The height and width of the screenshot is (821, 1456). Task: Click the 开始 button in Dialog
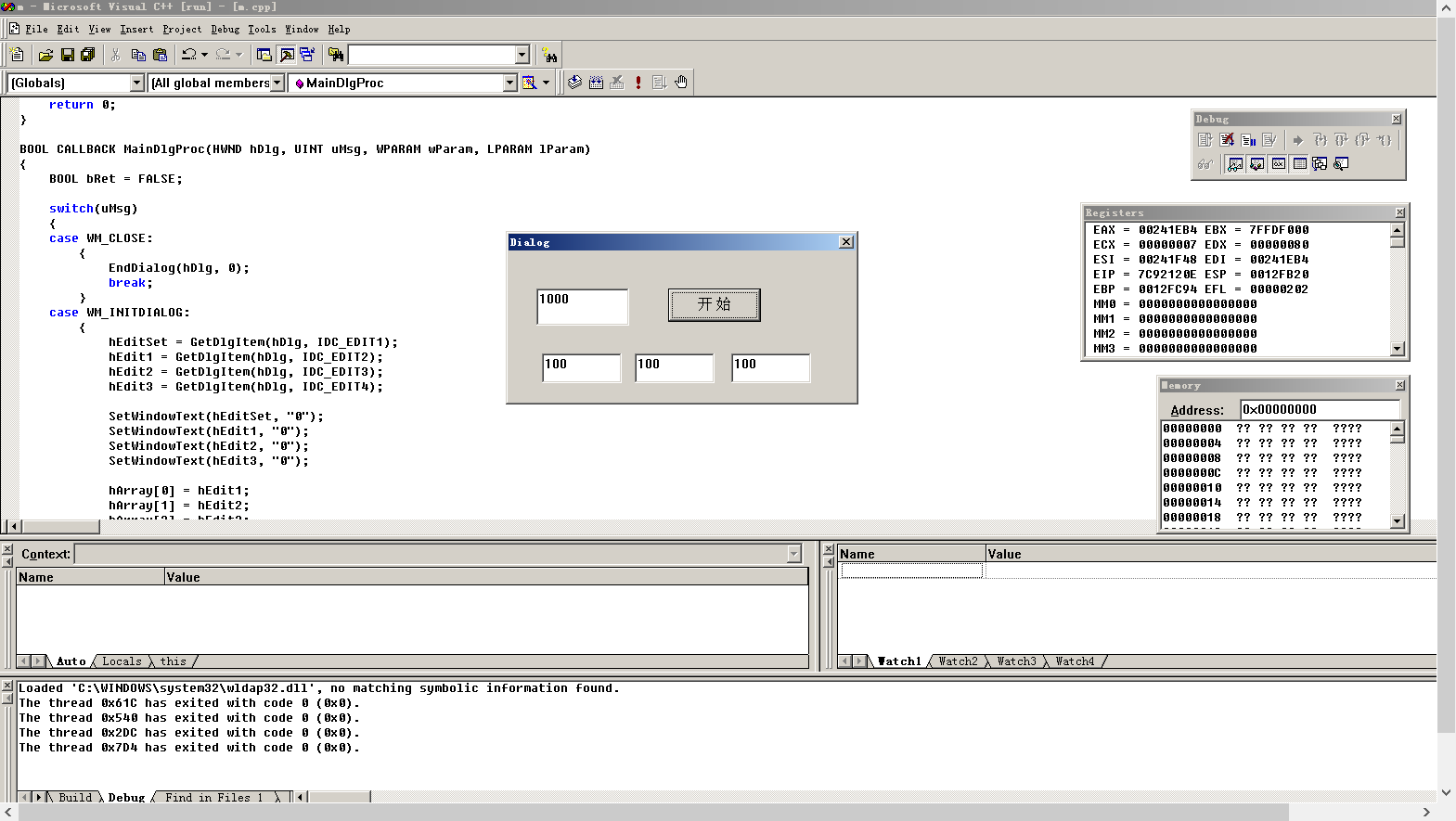[715, 304]
